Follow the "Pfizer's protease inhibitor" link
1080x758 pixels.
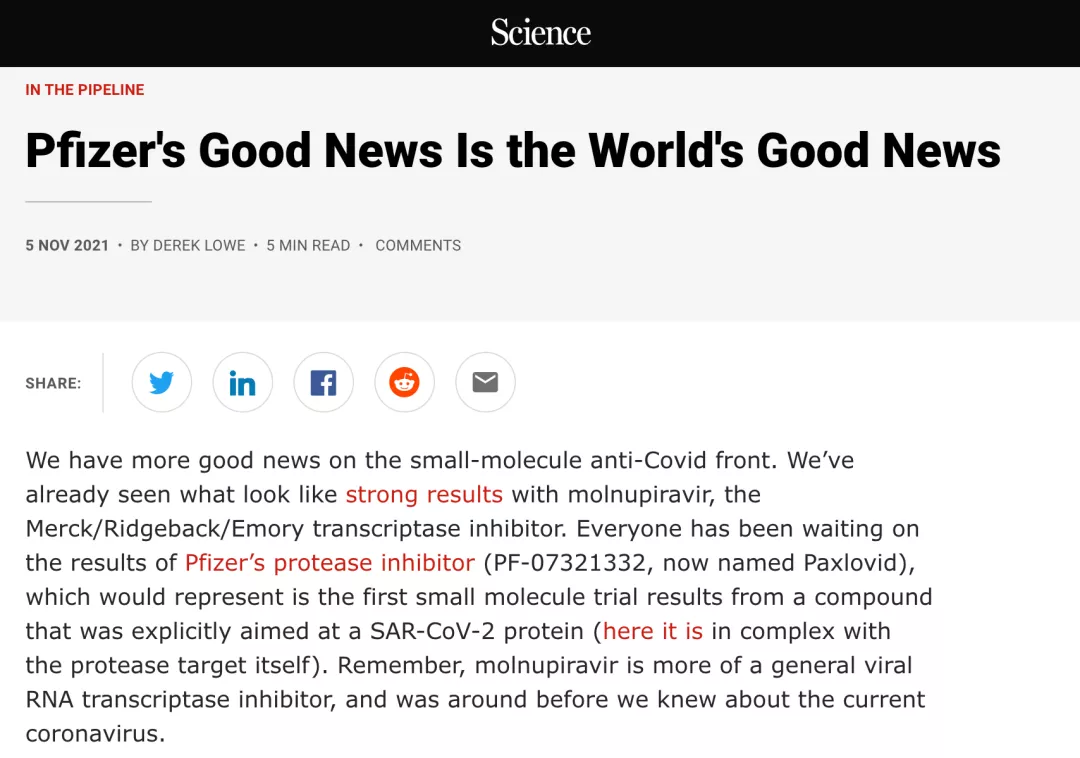[x=330, y=563]
